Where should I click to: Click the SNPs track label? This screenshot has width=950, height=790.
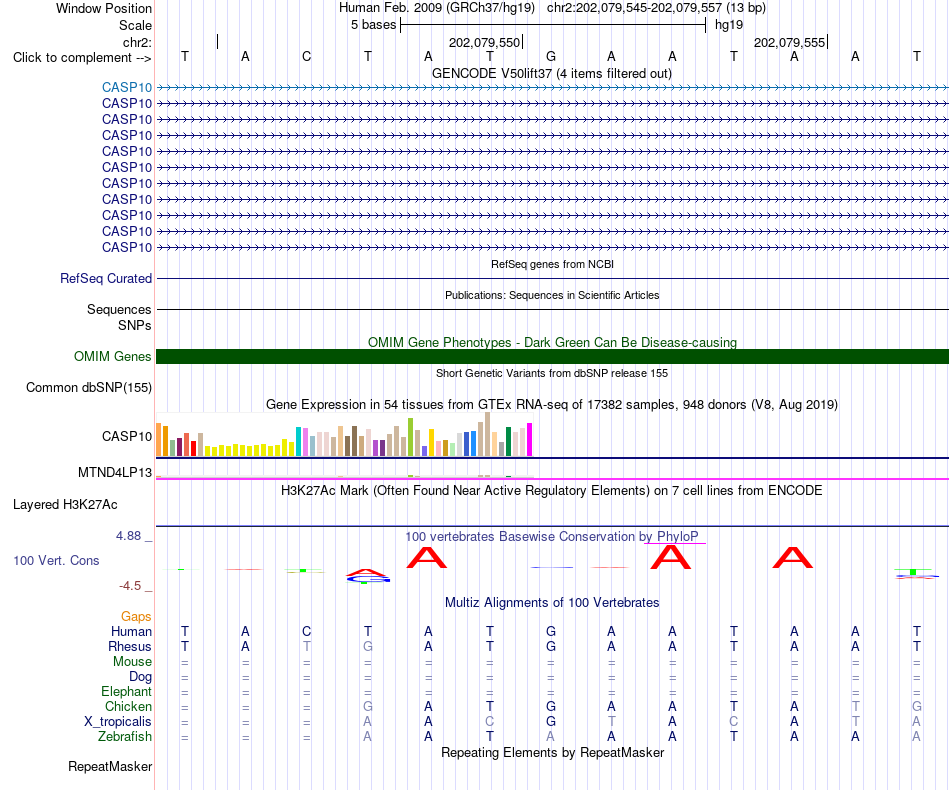[135, 325]
